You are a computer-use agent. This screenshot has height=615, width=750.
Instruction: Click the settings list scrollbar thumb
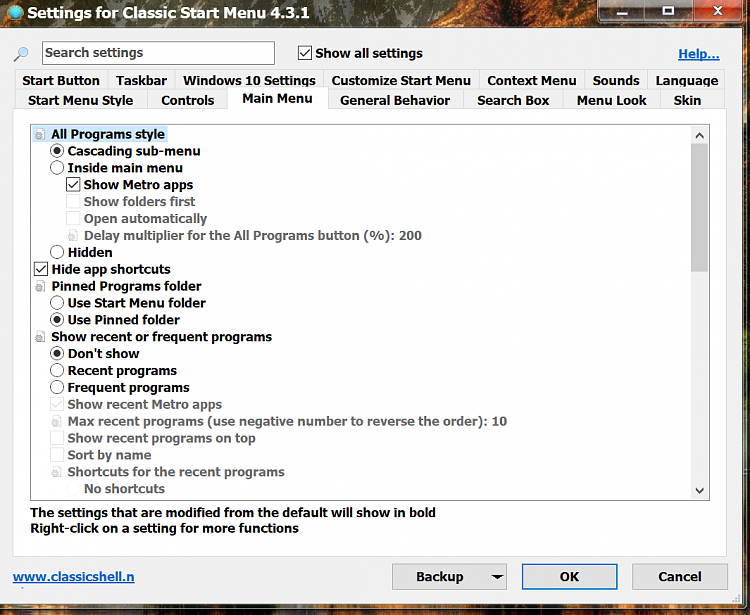[x=699, y=208]
